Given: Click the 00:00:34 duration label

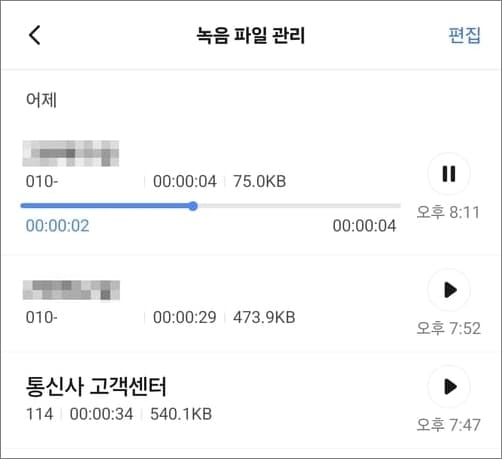Looking at the screenshot, I should [x=101, y=414].
